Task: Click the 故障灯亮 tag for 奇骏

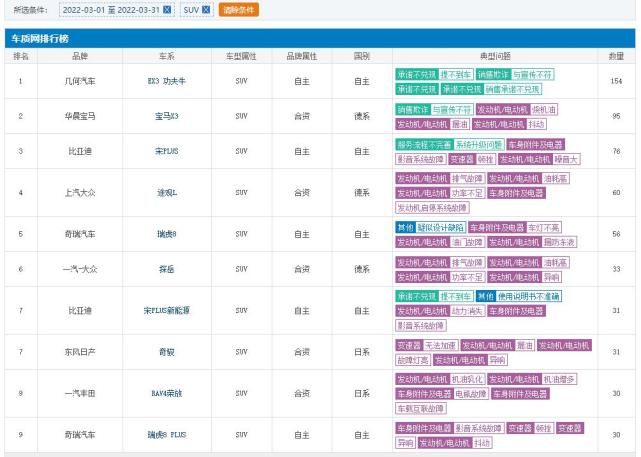Action: (412, 361)
